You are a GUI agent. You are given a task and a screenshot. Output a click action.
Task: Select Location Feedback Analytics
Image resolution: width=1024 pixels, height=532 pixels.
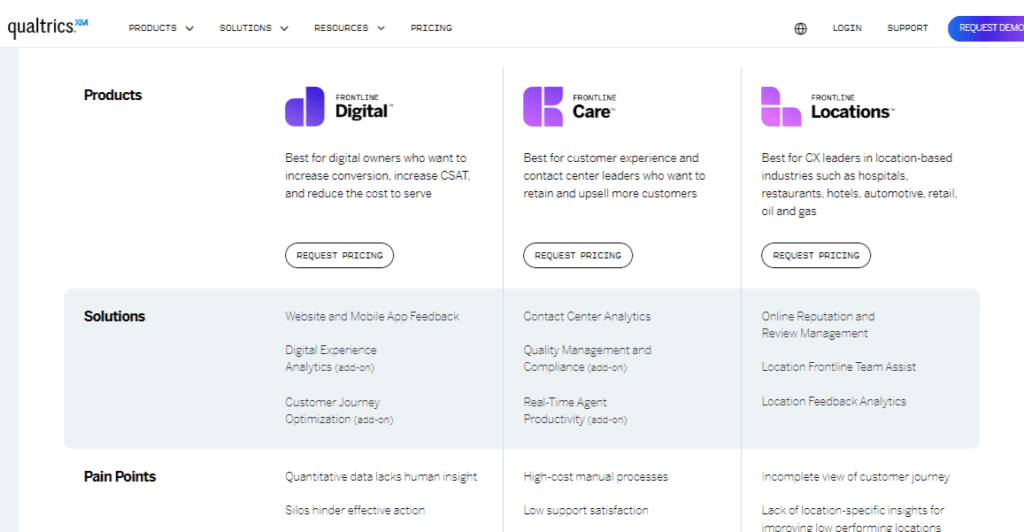[833, 401]
